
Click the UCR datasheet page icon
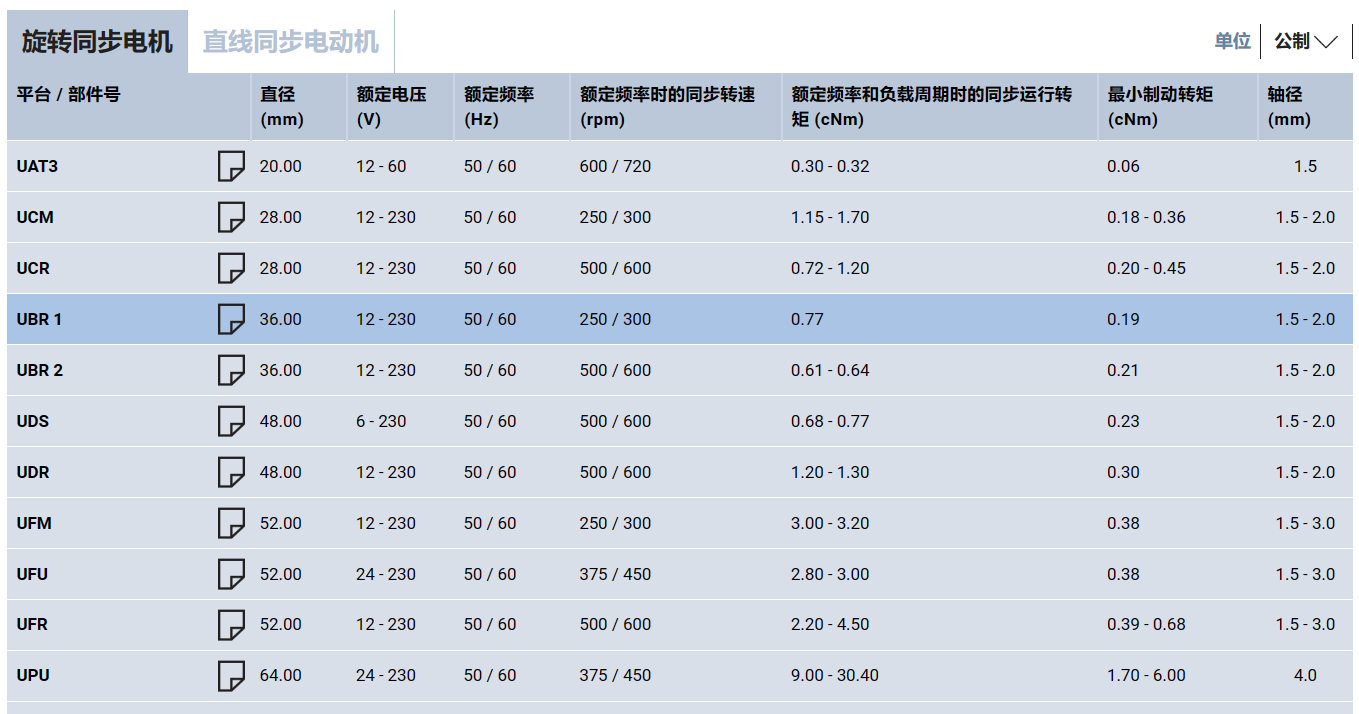tap(231, 268)
